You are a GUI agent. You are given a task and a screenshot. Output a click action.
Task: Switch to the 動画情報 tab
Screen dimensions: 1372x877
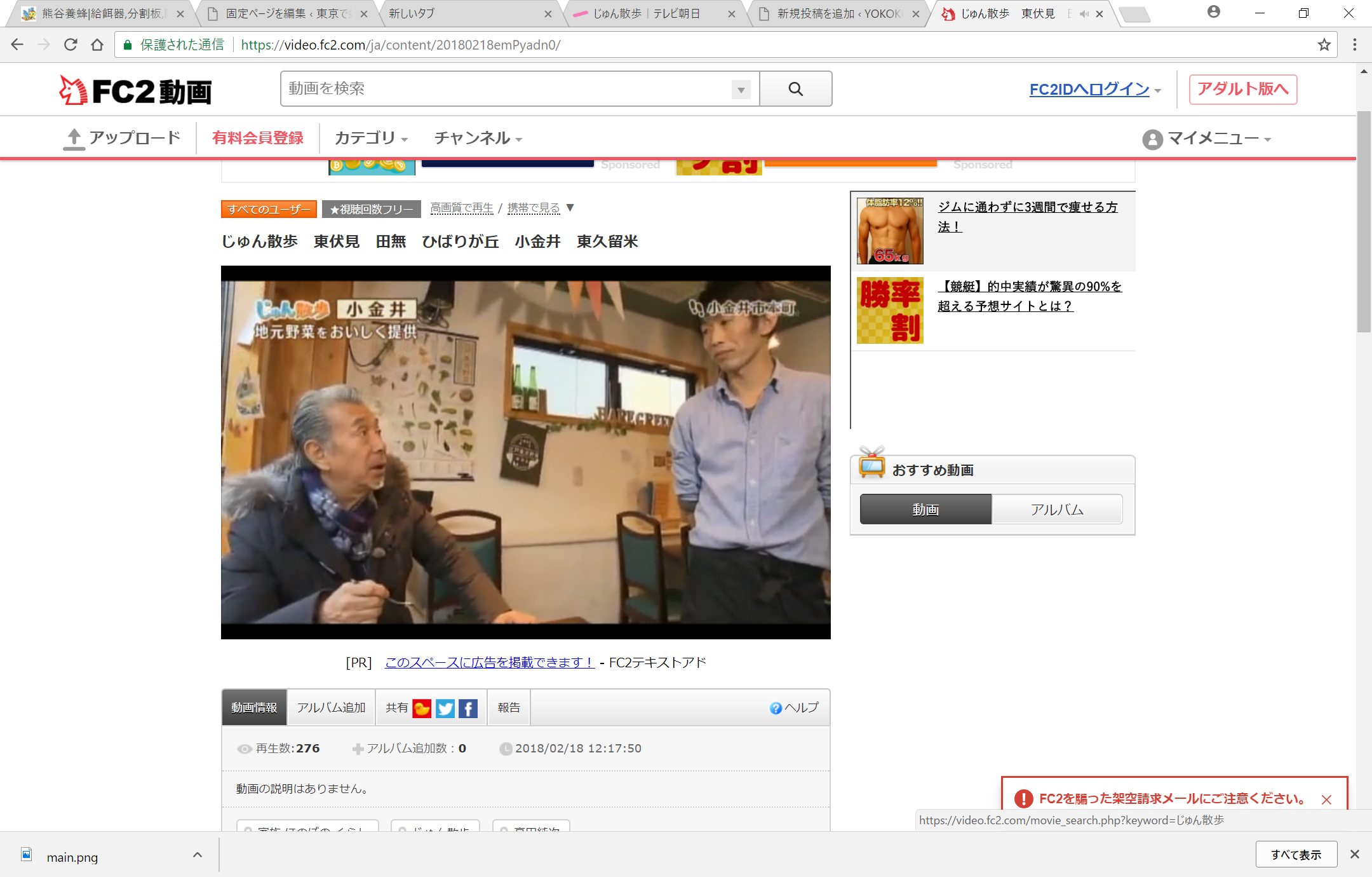254,707
